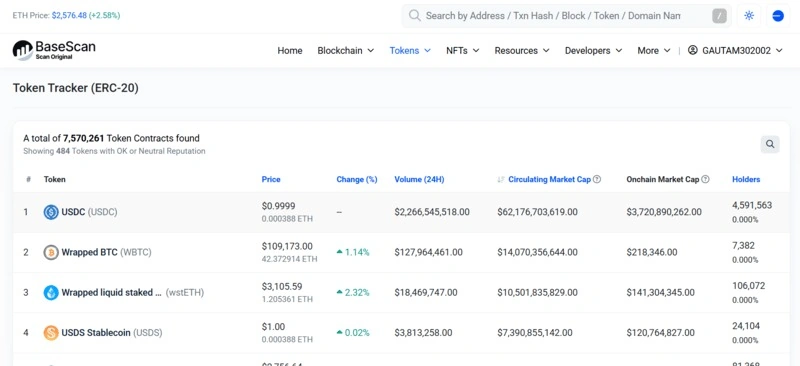Image resolution: width=800 pixels, height=366 pixels.
Task: Click wstETH holders count 106,072
Action: tap(749, 286)
